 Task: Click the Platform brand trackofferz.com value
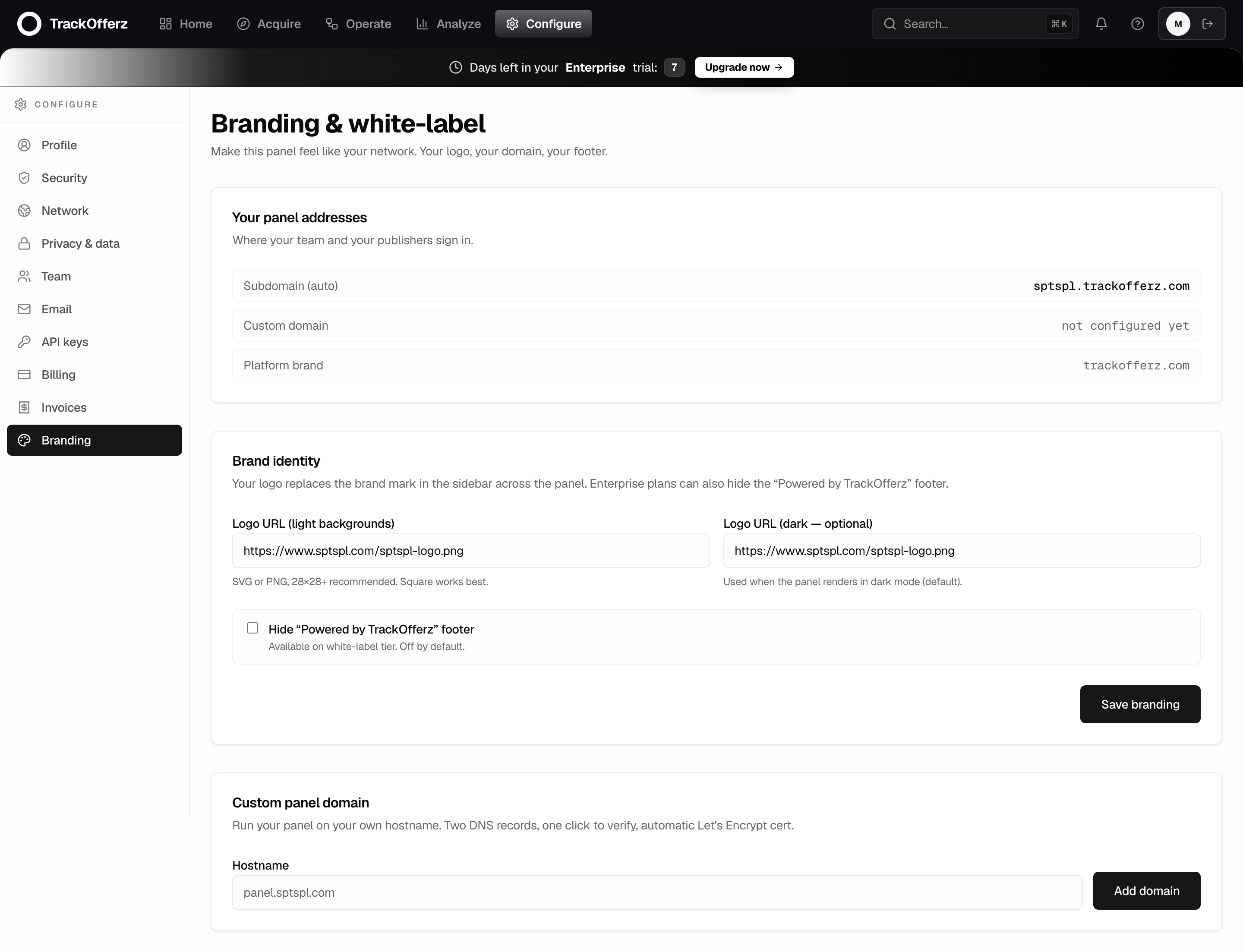(1136, 366)
